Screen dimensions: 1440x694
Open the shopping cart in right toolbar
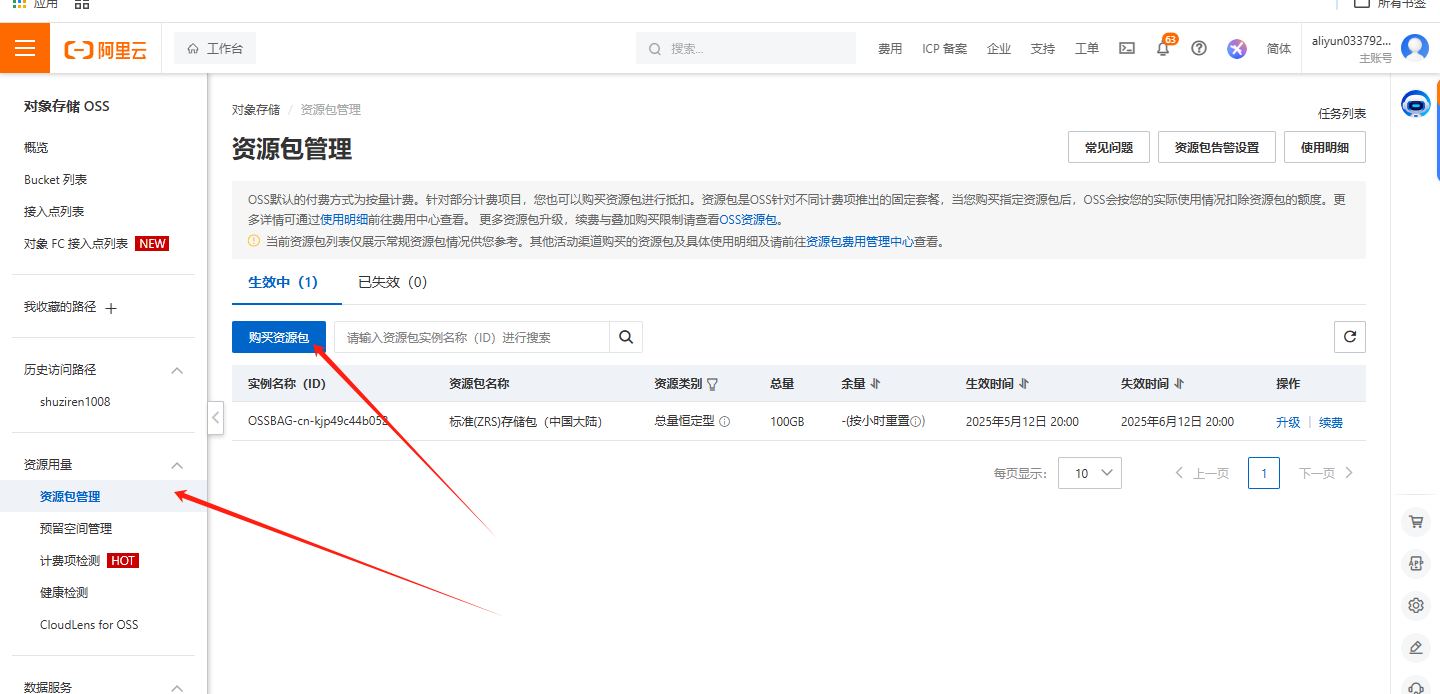1415,521
